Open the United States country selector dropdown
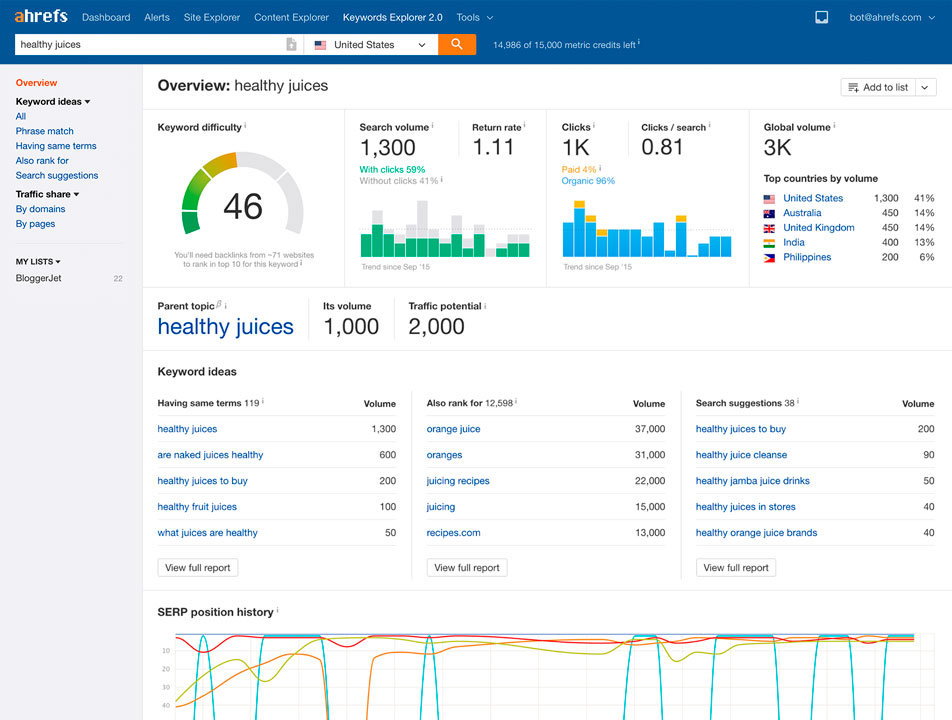952x720 pixels. click(x=370, y=45)
